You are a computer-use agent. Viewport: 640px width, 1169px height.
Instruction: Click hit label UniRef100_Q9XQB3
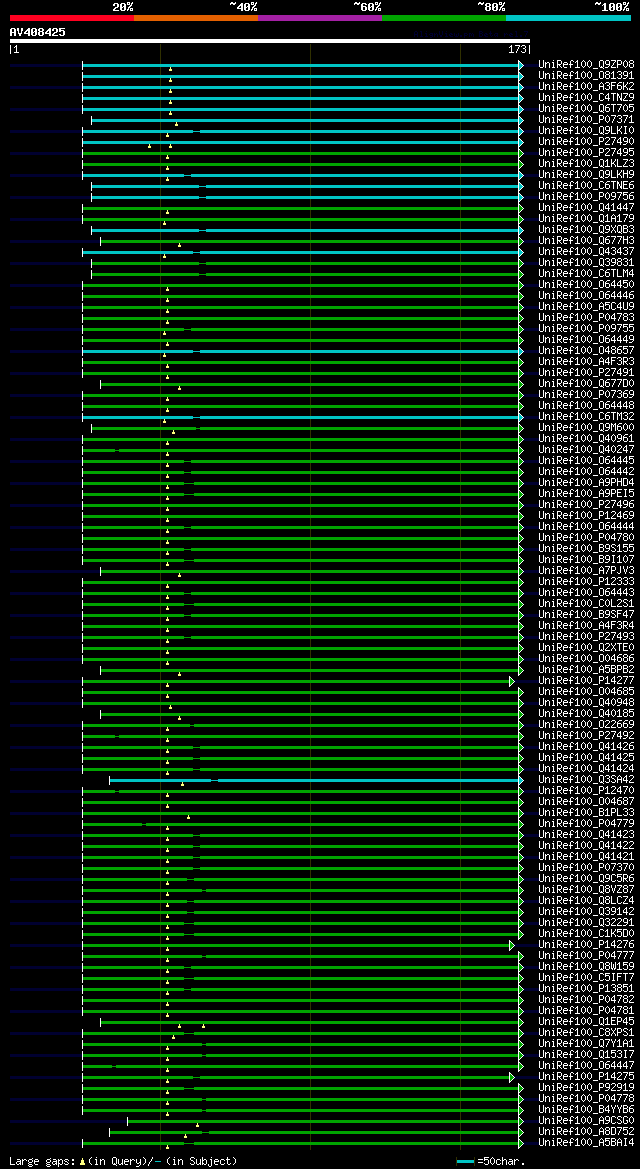pyautogui.click(x=586, y=230)
